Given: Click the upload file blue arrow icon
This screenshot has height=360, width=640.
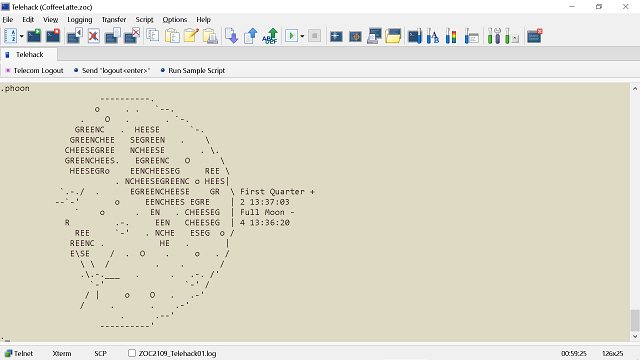Looking at the screenshot, I should point(251,36).
